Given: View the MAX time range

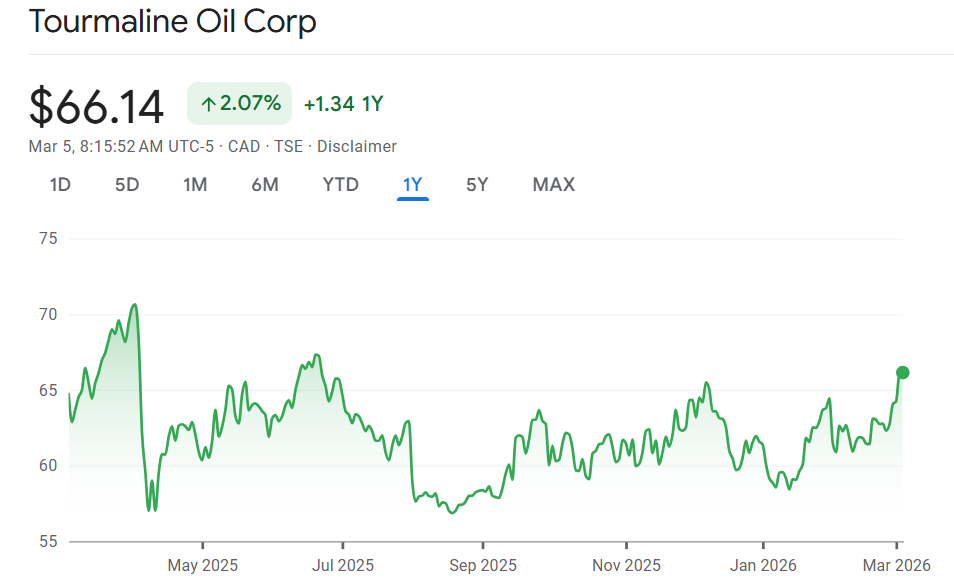Looking at the screenshot, I should point(553,185).
